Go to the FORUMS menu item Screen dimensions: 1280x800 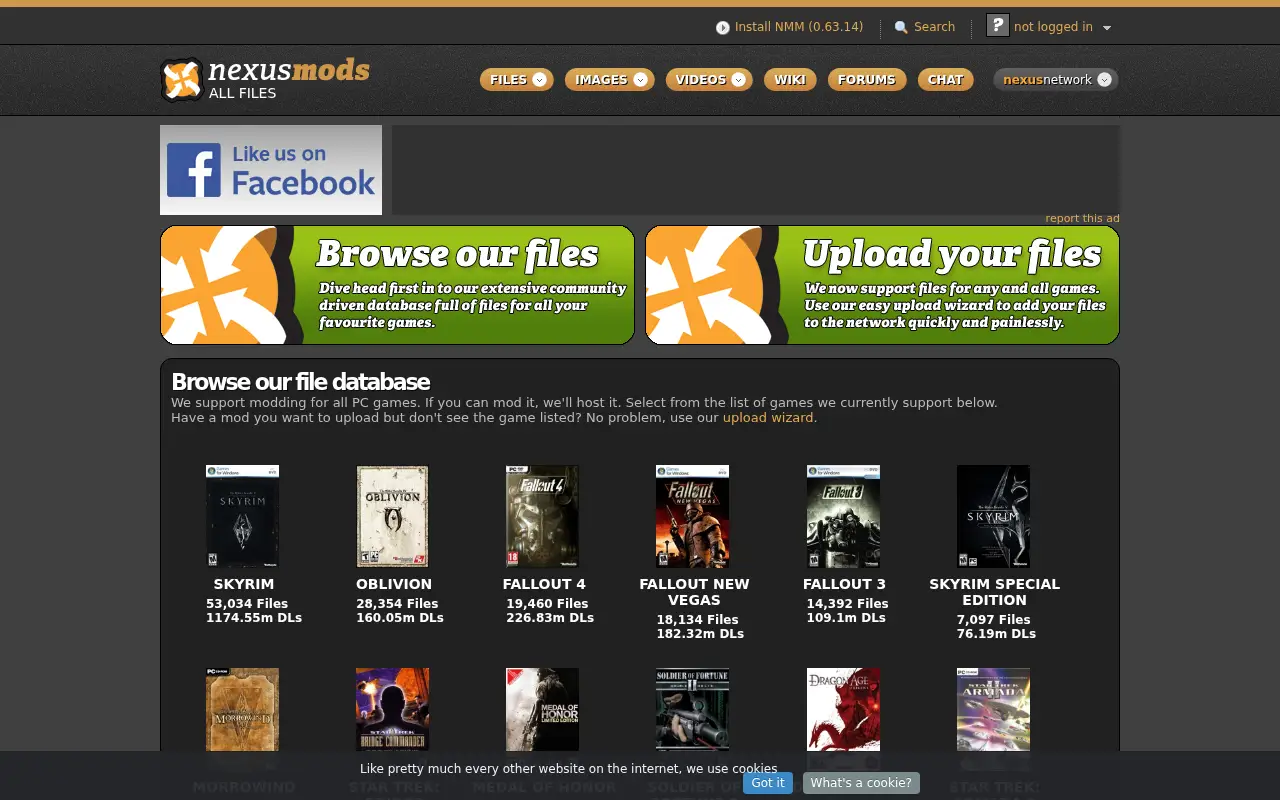867,80
